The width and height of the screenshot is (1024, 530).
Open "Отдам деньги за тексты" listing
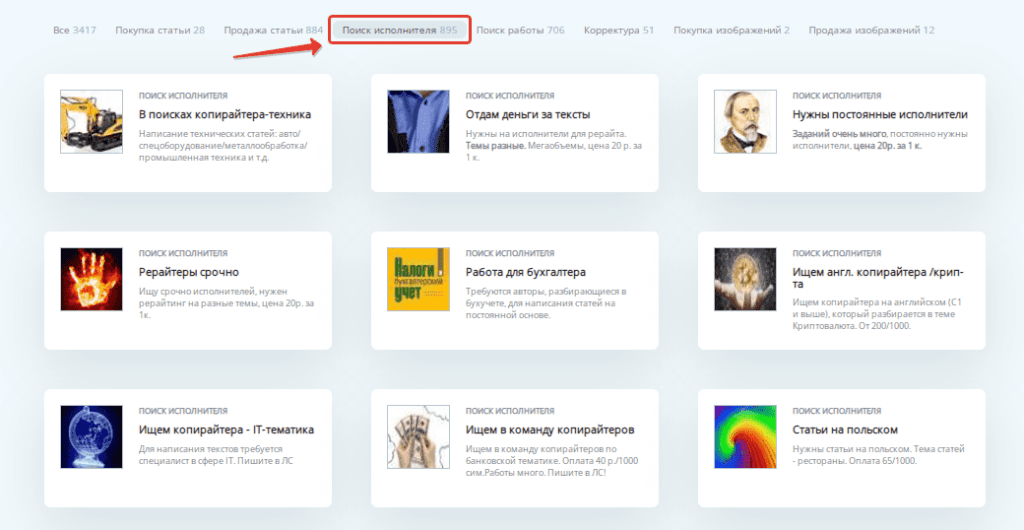[x=528, y=115]
